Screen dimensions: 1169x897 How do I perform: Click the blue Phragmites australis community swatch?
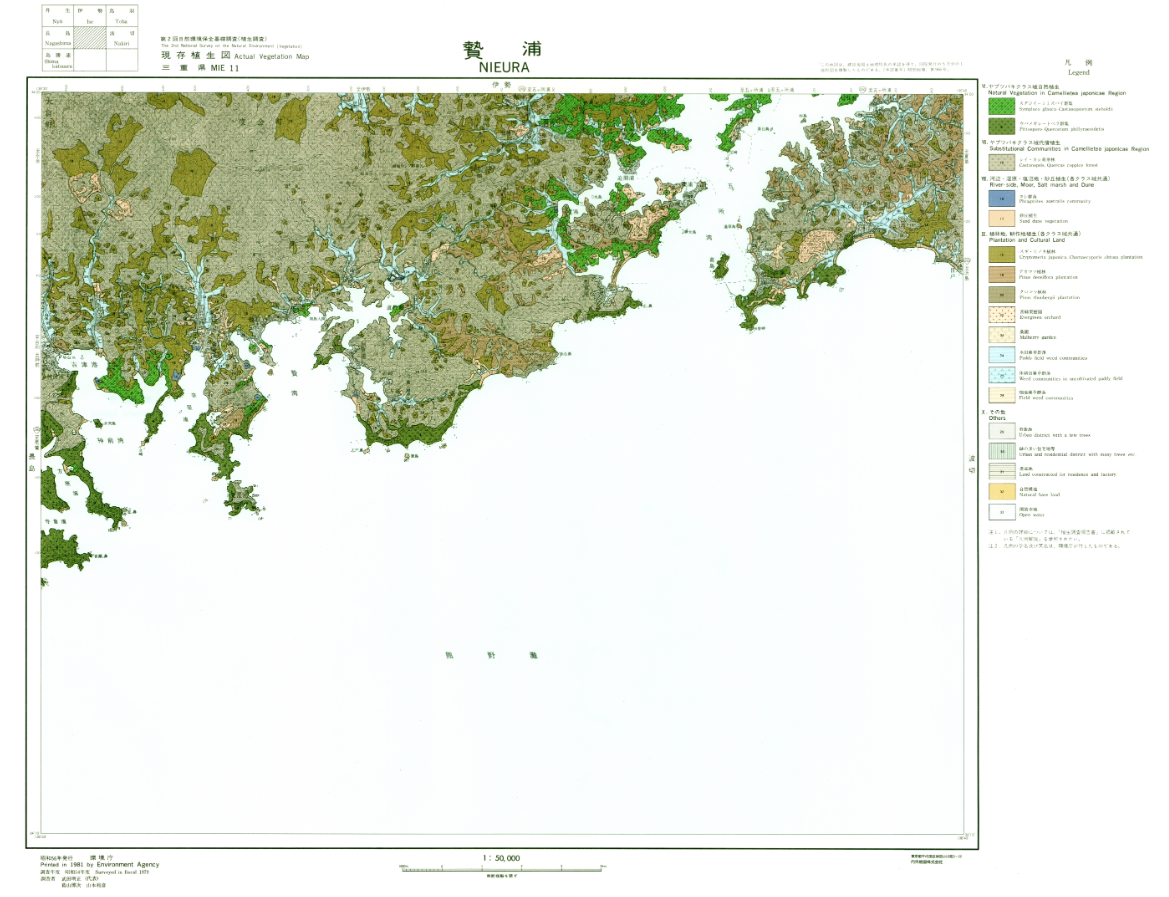1001,199
